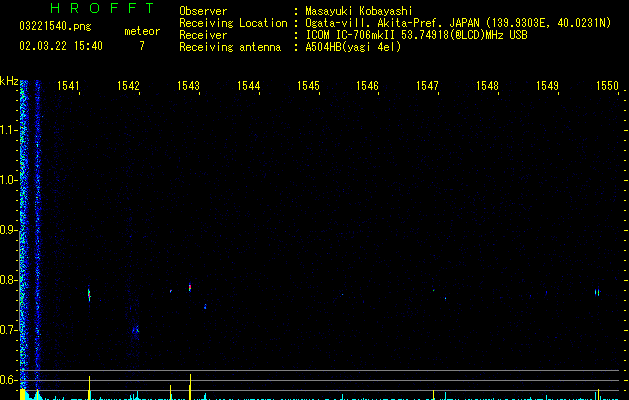Click the 0.8 frequency axis label
Screen dimensions: 629x400
point(8,280)
